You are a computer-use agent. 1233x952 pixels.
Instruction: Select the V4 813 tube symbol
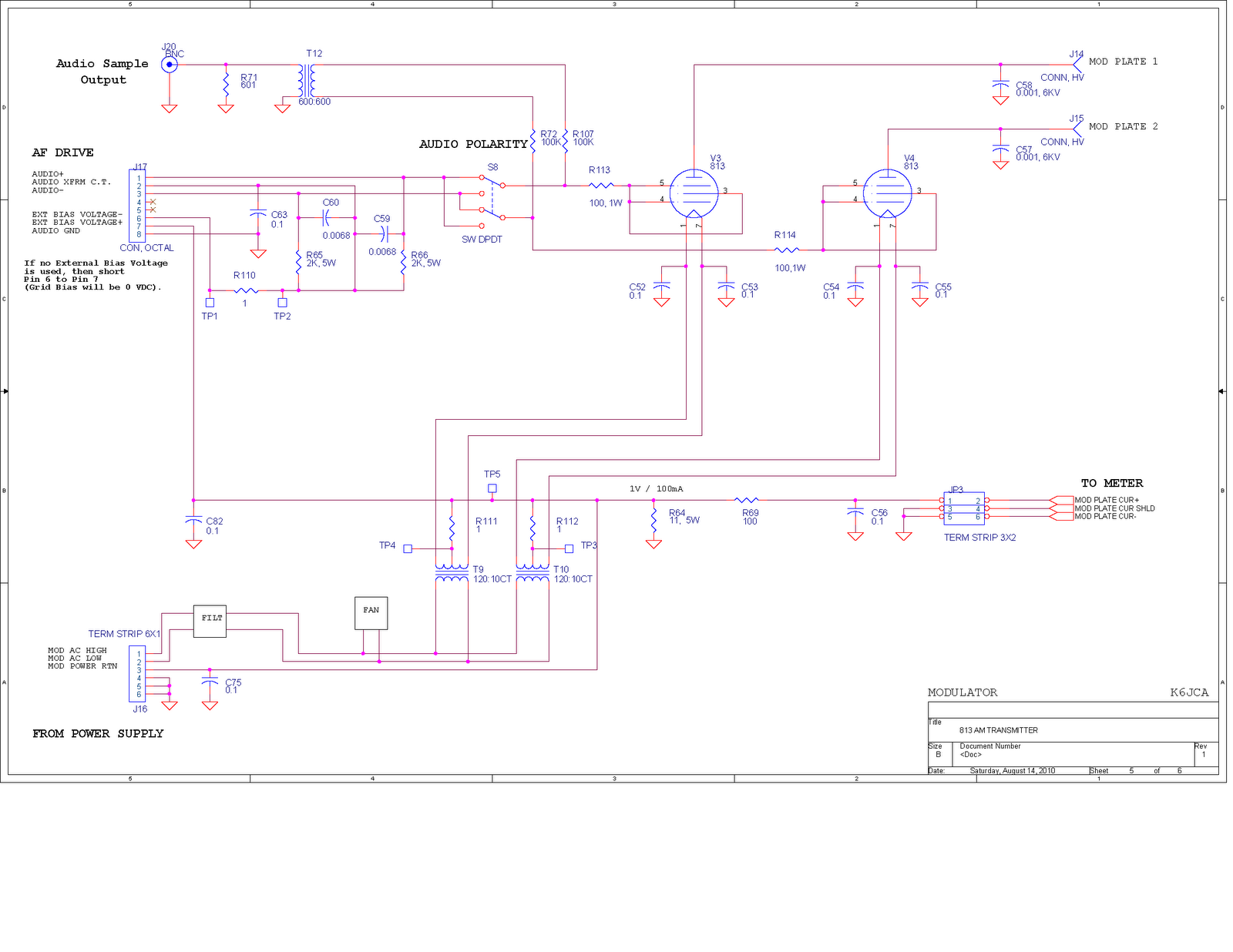click(x=888, y=193)
